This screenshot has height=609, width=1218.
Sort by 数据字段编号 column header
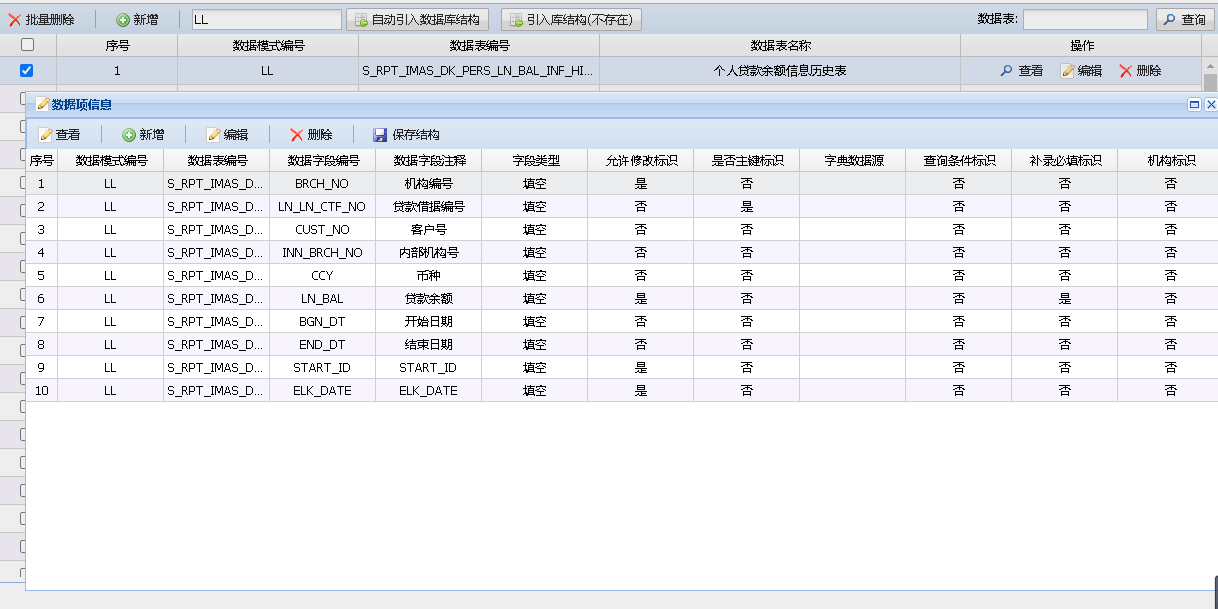pos(322,160)
